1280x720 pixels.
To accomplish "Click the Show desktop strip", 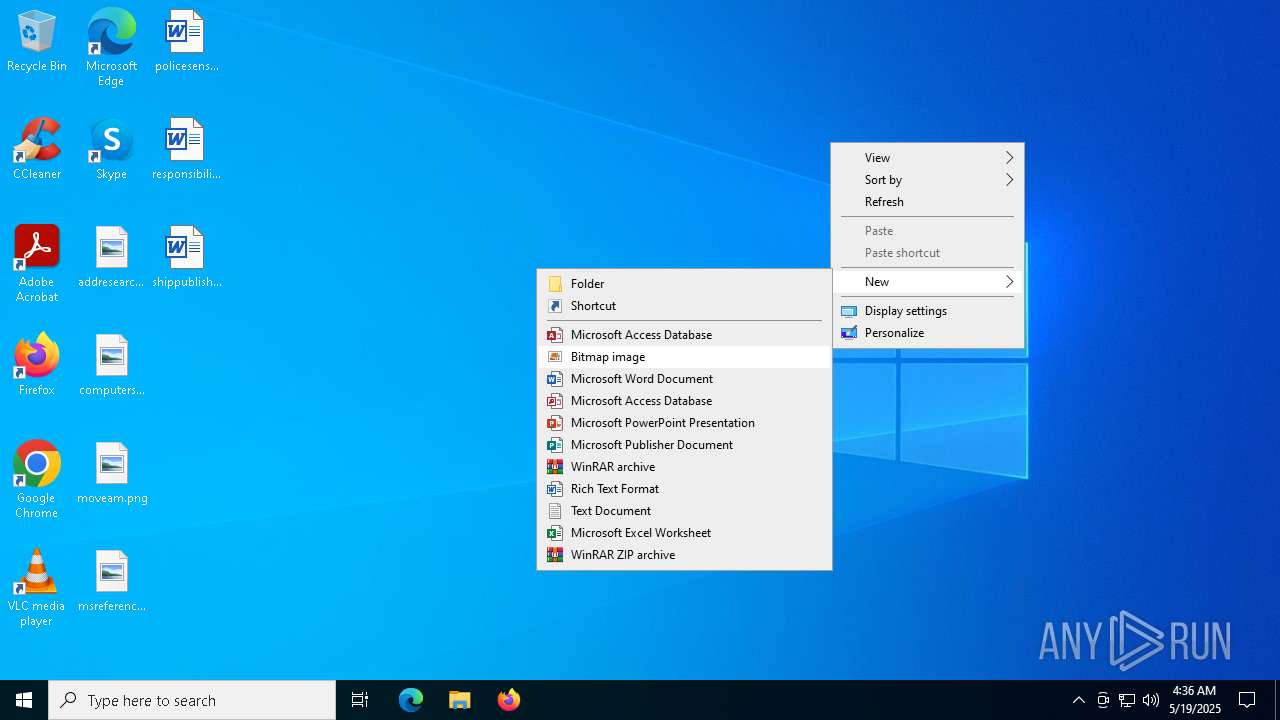I will [1277, 700].
